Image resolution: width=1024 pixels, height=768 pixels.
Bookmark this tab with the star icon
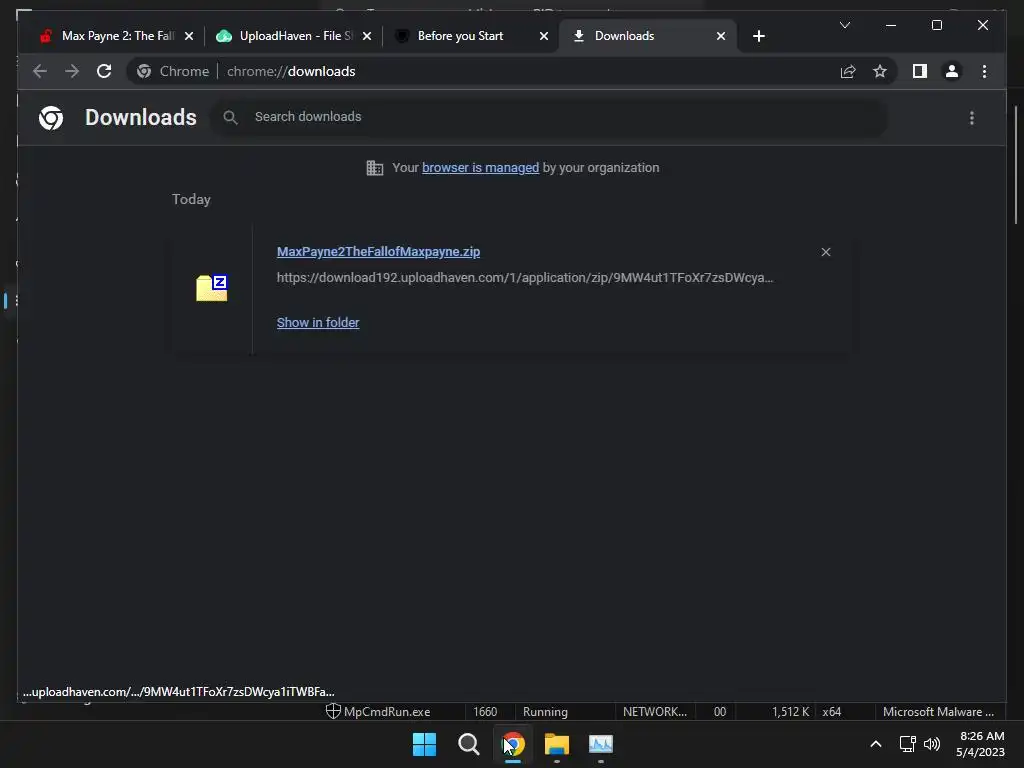[x=880, y=71]
